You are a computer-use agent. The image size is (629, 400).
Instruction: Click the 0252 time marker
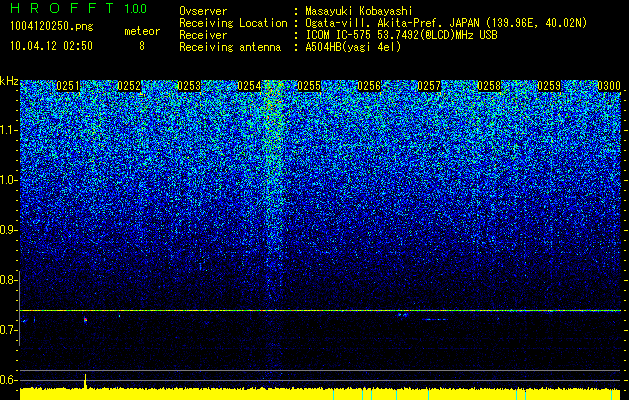129,86
